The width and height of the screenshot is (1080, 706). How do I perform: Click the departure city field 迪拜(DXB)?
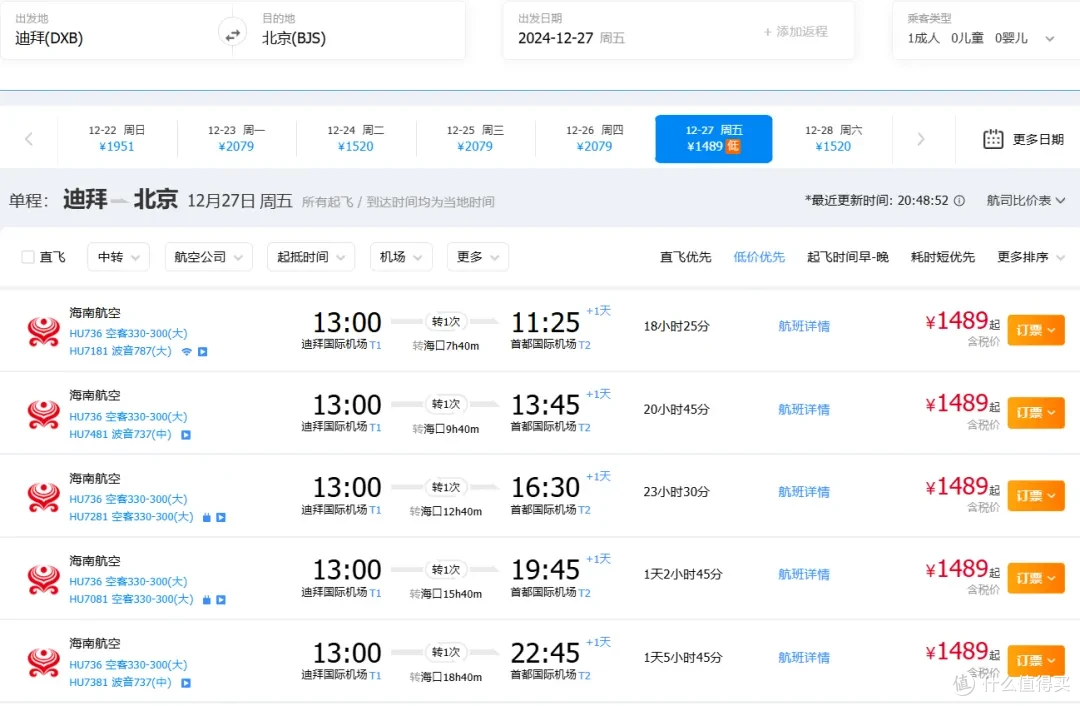pos(110,31)
